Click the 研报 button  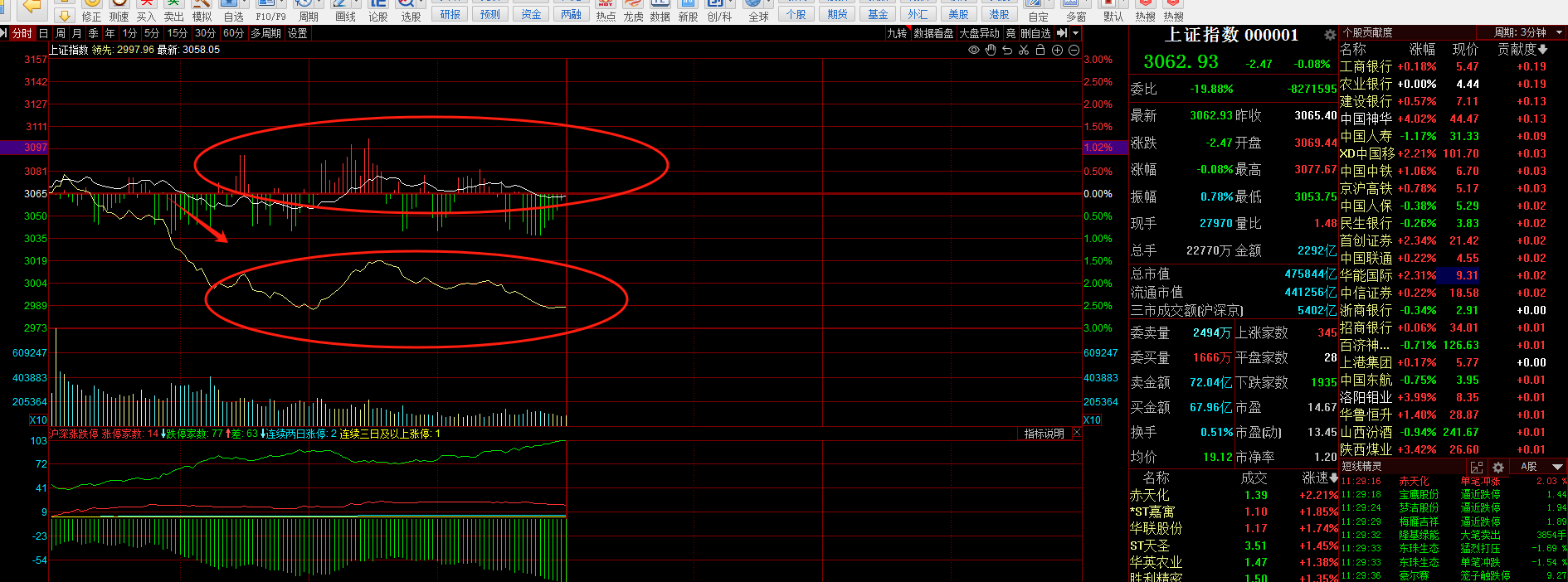tap(450, 14)
